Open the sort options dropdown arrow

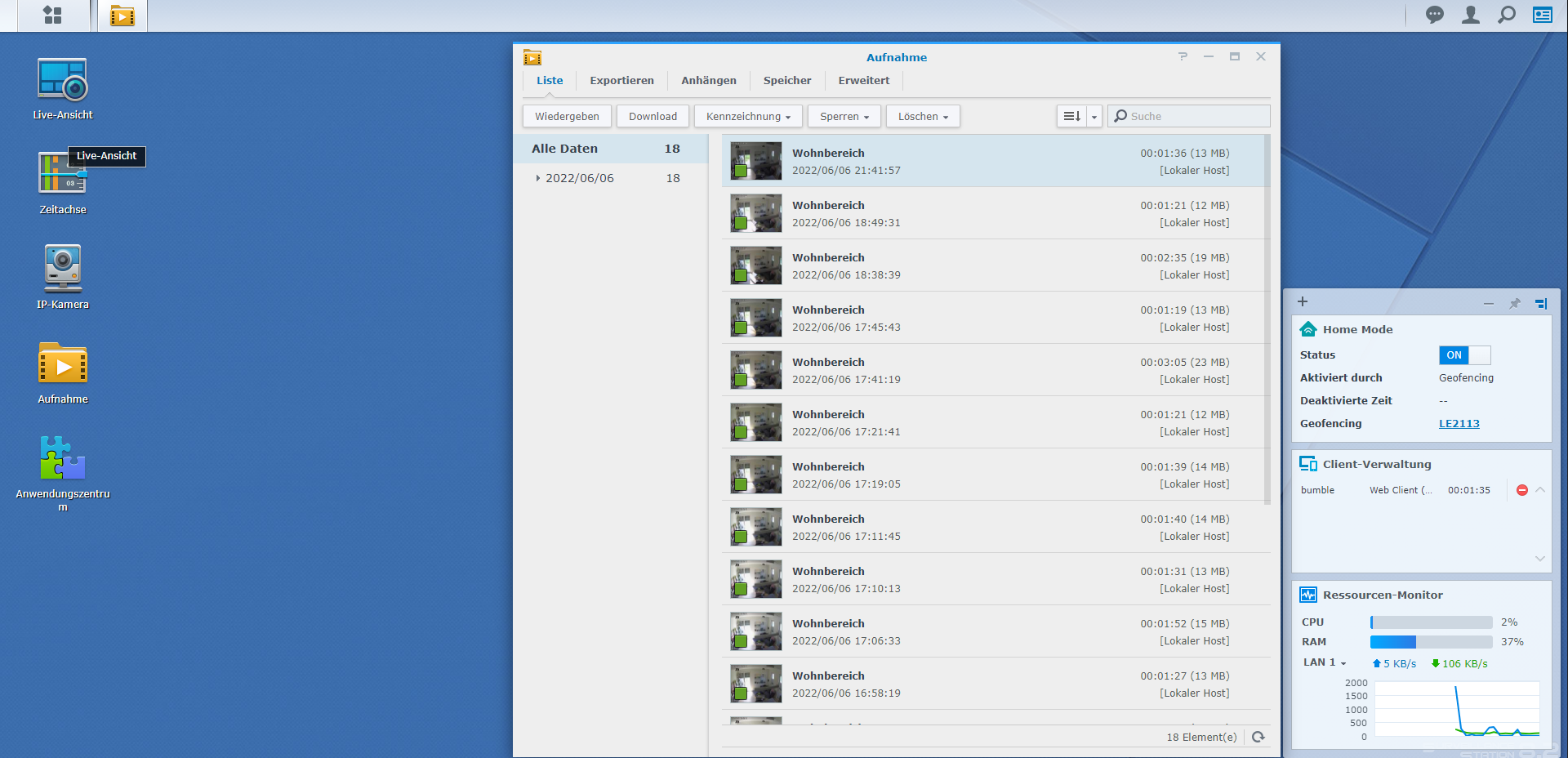pos(1094,116)
